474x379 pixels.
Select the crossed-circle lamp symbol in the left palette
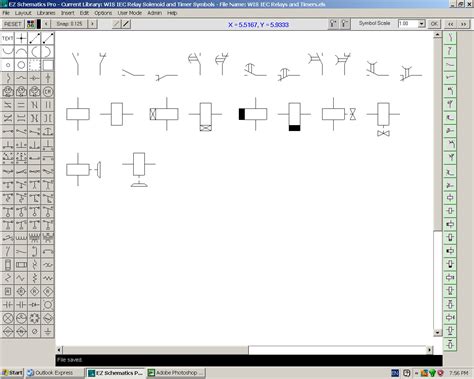tap(8, 318)
